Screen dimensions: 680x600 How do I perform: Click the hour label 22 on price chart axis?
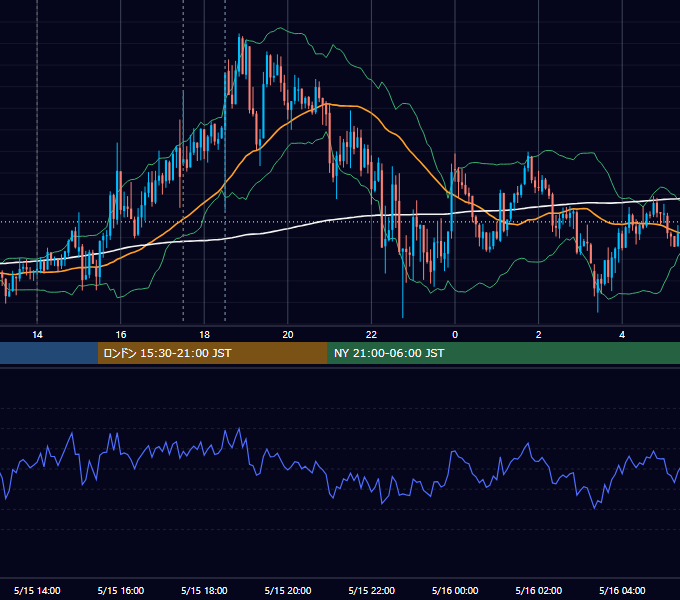[372, 335]
